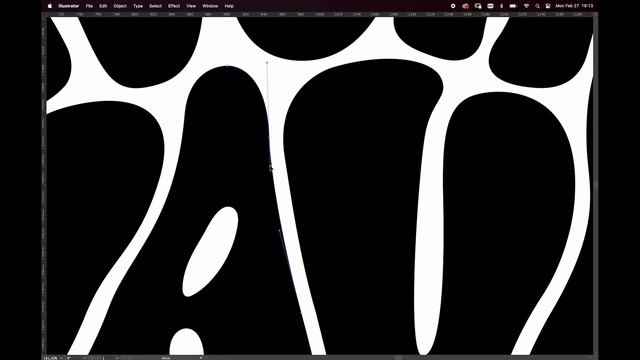The image size is (640, 360).
Task: Open the Apple menu
Action: pos(50,6)
